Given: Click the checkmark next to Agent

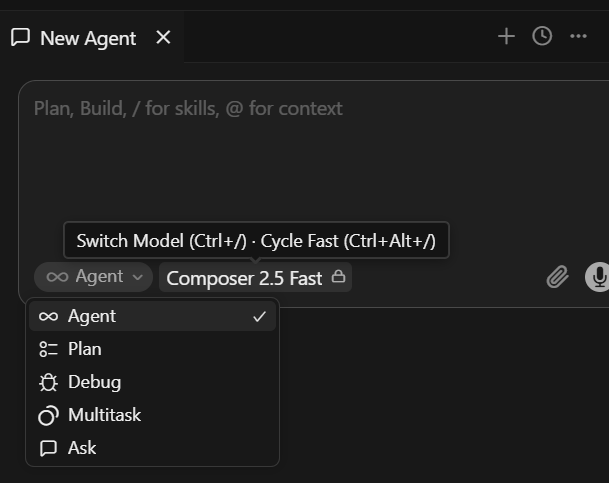Looking at the screenshot, I should pyautogui.click(x=259, y=316).
